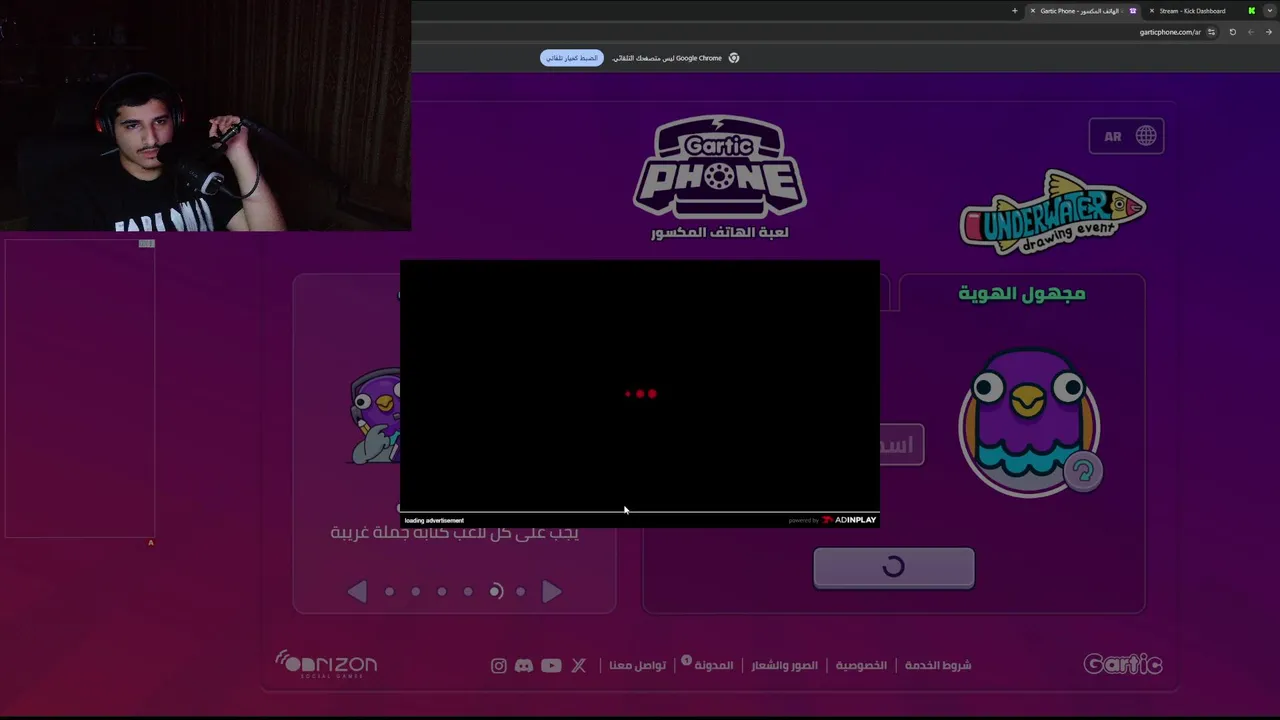The height and width of the screenshot is (720, 1280).
Task: Select the first carousel dot
Action: 390,592
